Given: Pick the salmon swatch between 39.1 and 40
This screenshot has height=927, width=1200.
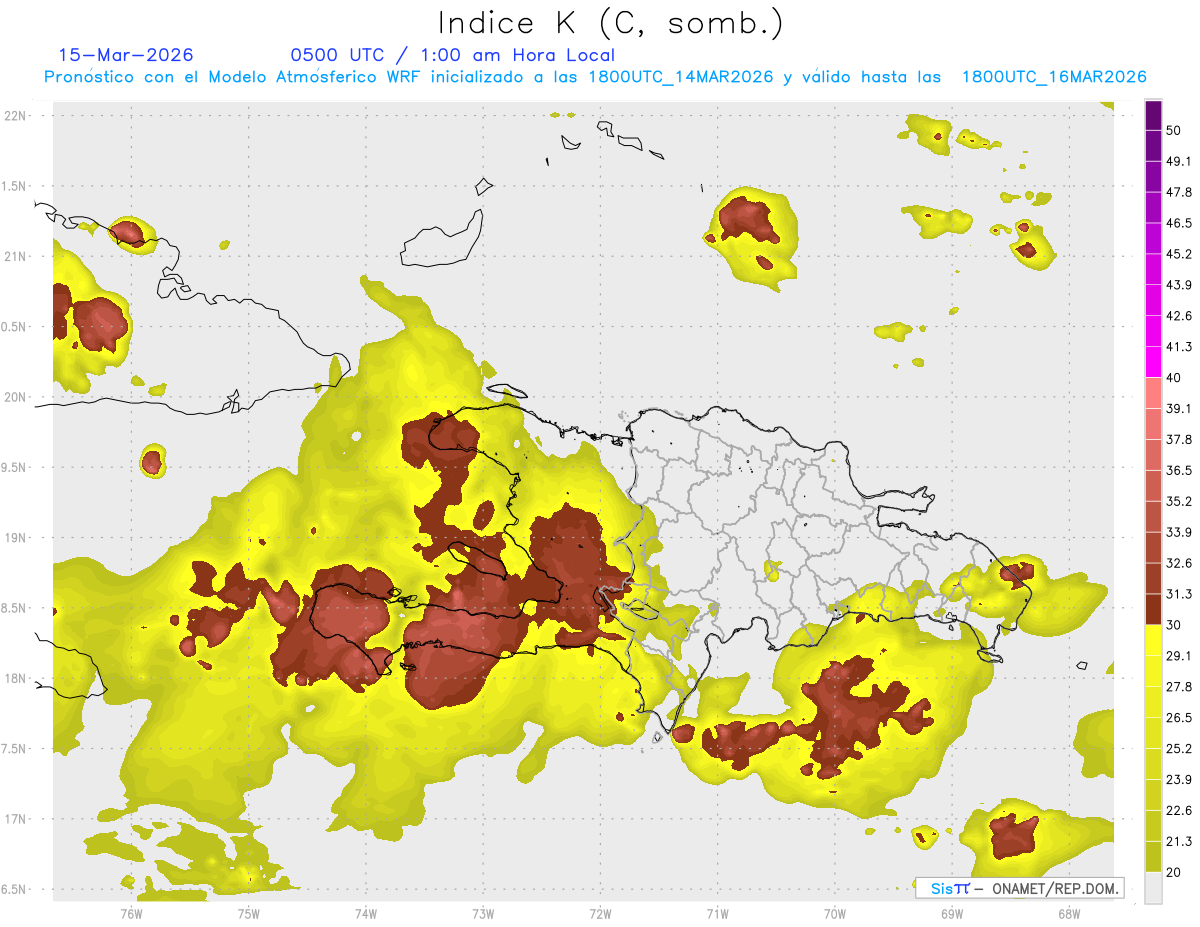Looking at the screenshot, I should pos(1153,393).
